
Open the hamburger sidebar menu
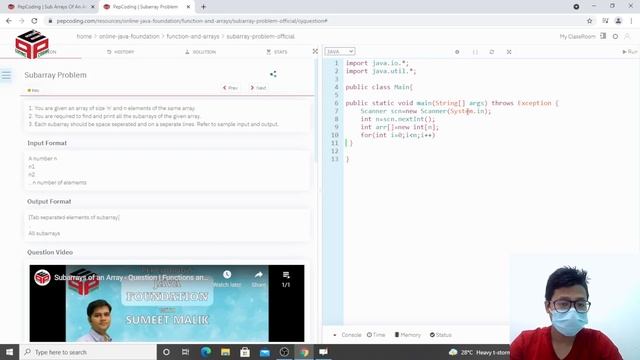[x=6, y=76]
